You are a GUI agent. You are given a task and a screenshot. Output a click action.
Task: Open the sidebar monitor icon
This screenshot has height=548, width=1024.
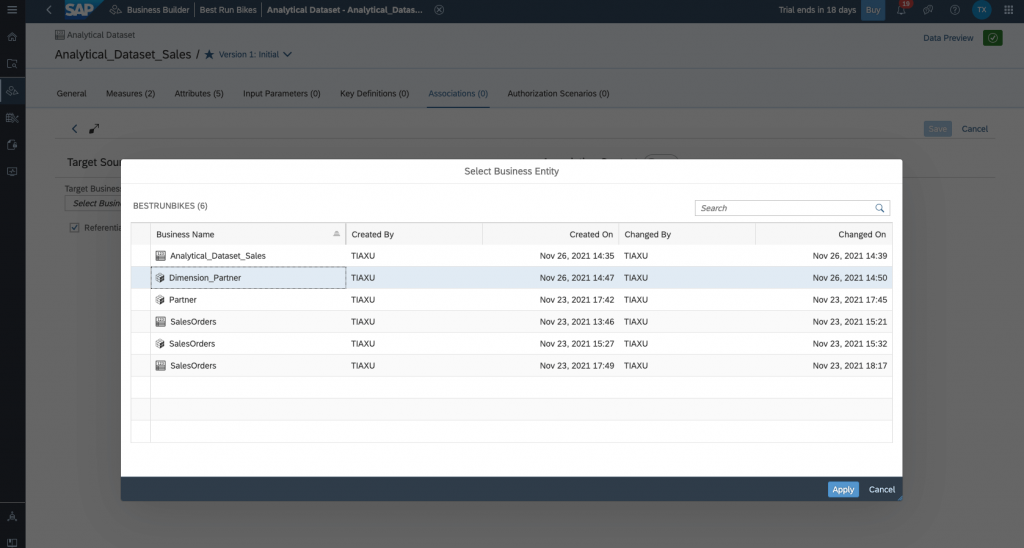tap(12, 172)
